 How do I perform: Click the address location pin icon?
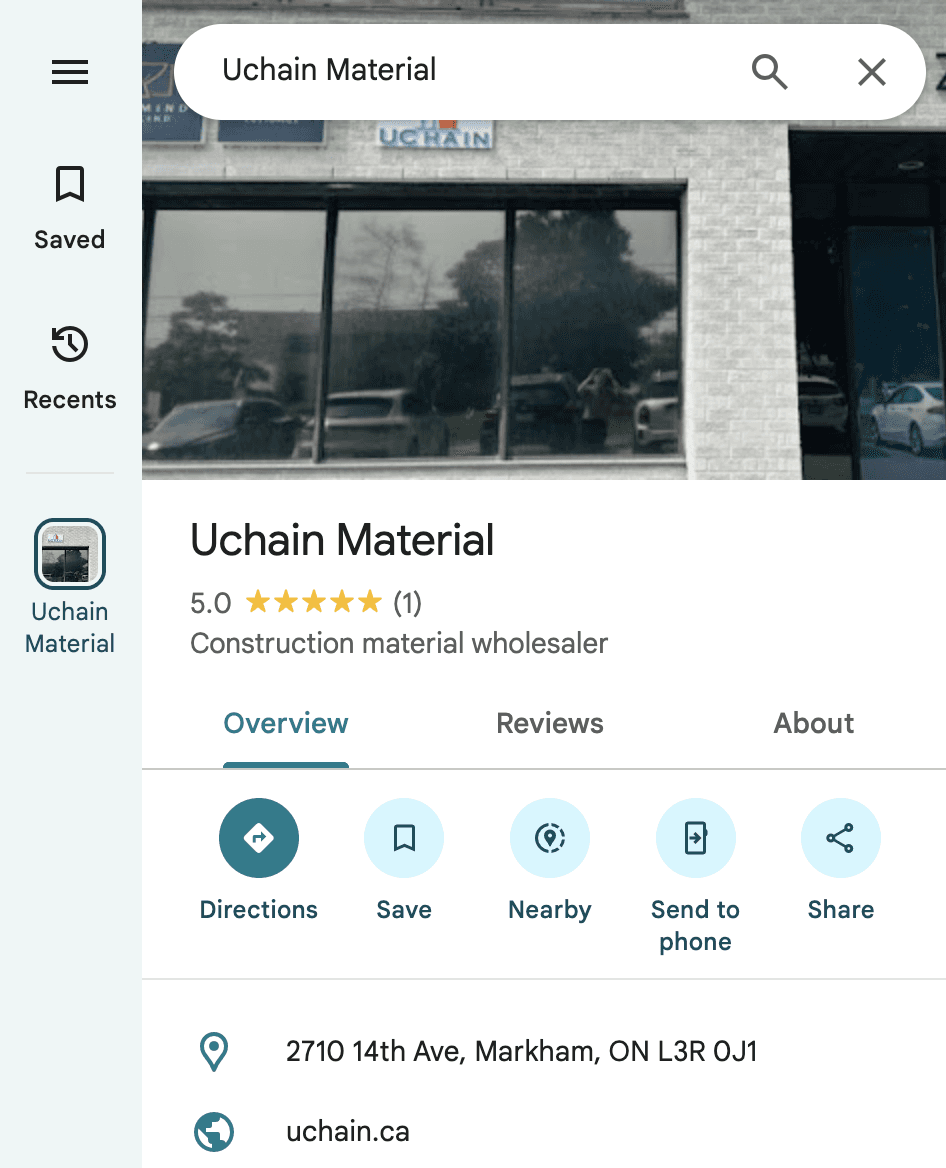214,1052
